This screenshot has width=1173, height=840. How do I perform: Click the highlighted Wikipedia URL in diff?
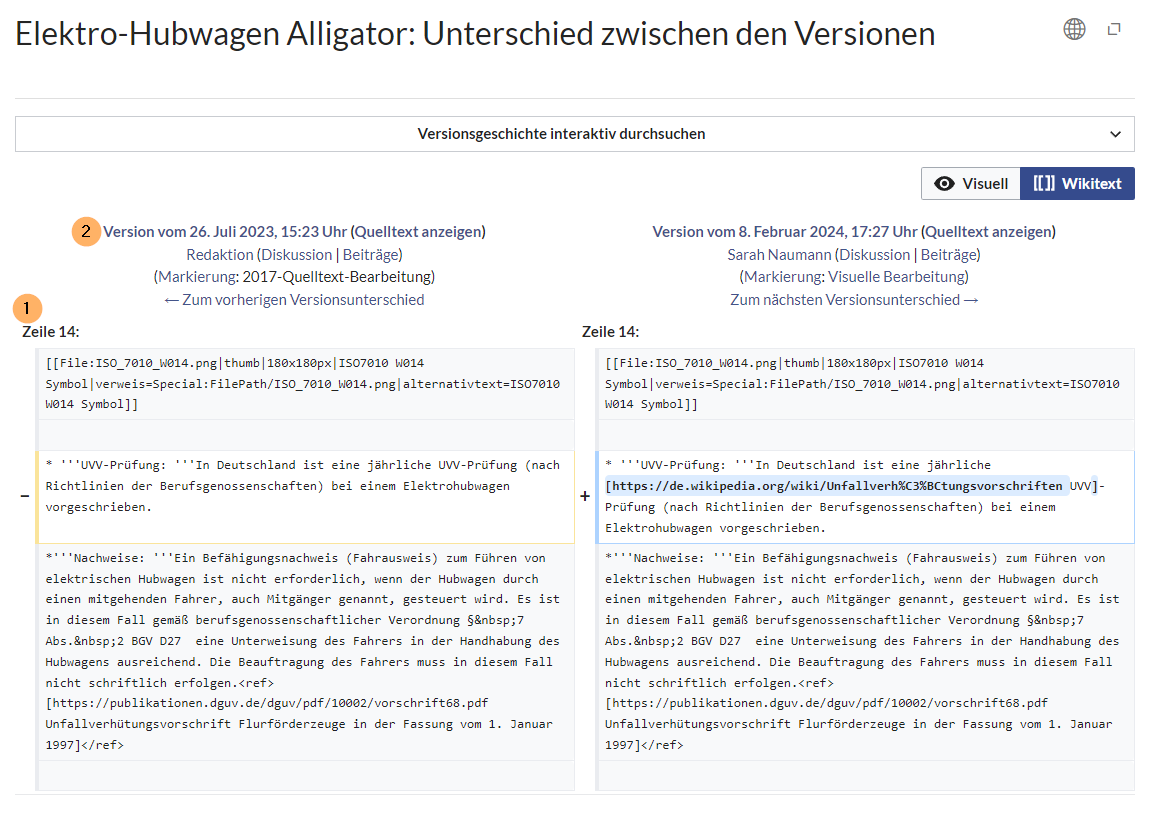click(836, 486)
